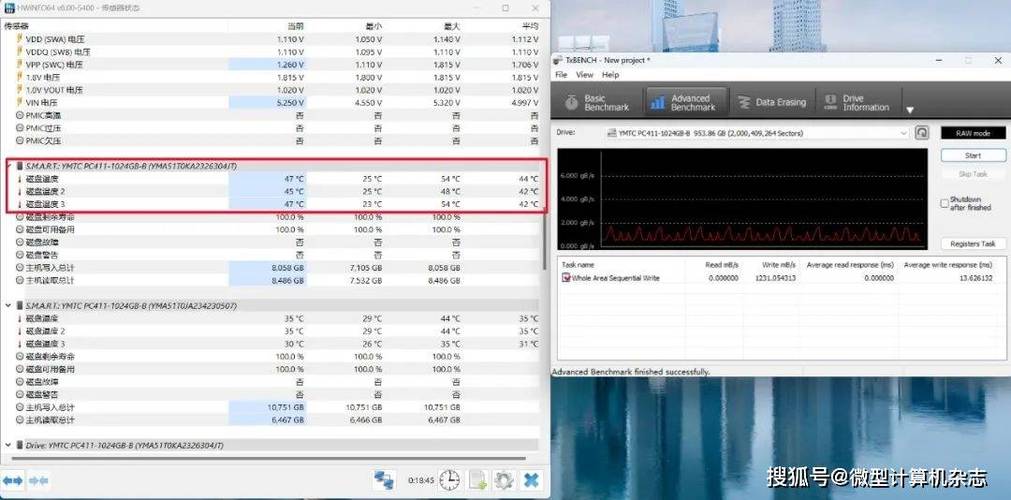The image size is (1011, 500).
Task: Click the 最大 column header in HWiNFO
Action: tap(452, 26)
